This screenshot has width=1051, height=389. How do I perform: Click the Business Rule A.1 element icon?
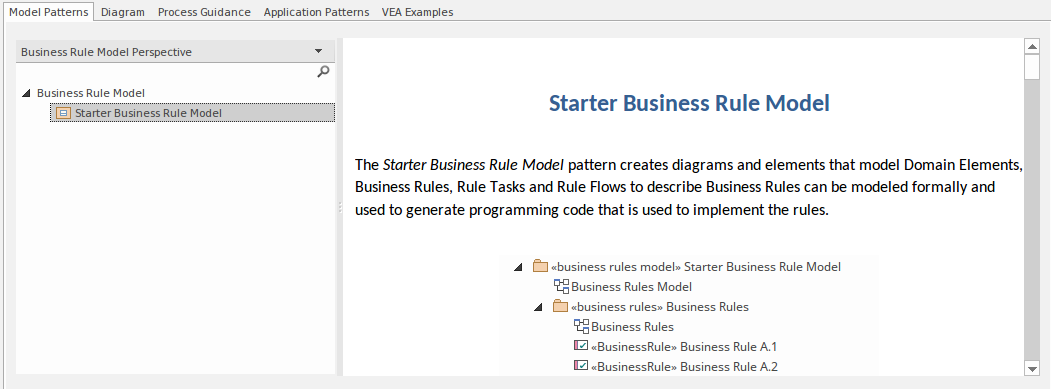(x=581, y=346)
